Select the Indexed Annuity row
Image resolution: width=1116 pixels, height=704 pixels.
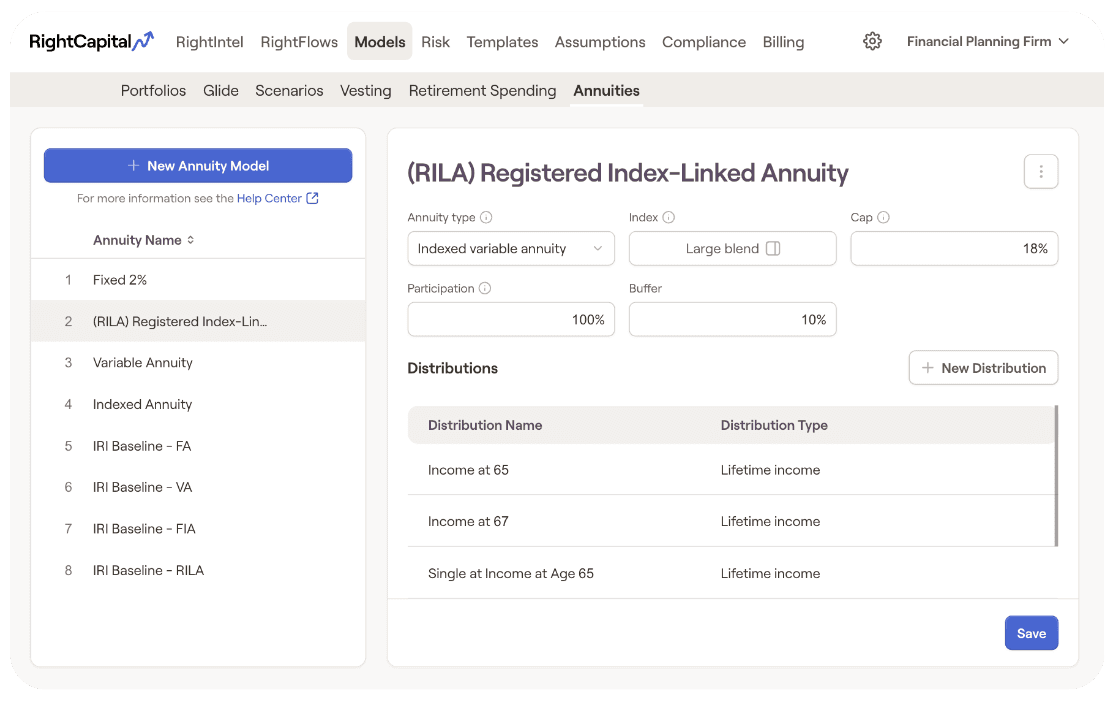(x=198, y=404)
